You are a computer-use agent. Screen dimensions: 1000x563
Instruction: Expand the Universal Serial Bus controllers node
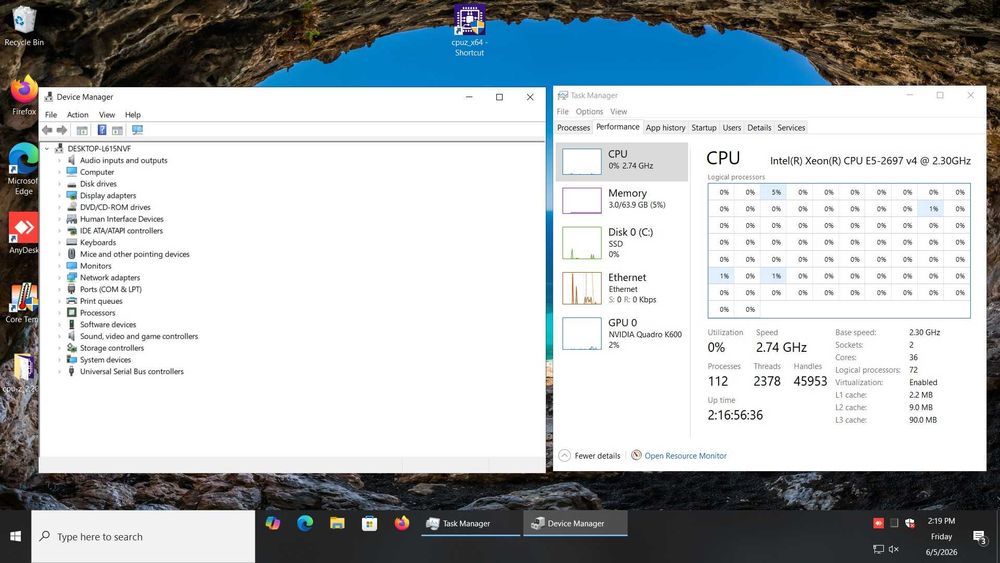(59, 372)
